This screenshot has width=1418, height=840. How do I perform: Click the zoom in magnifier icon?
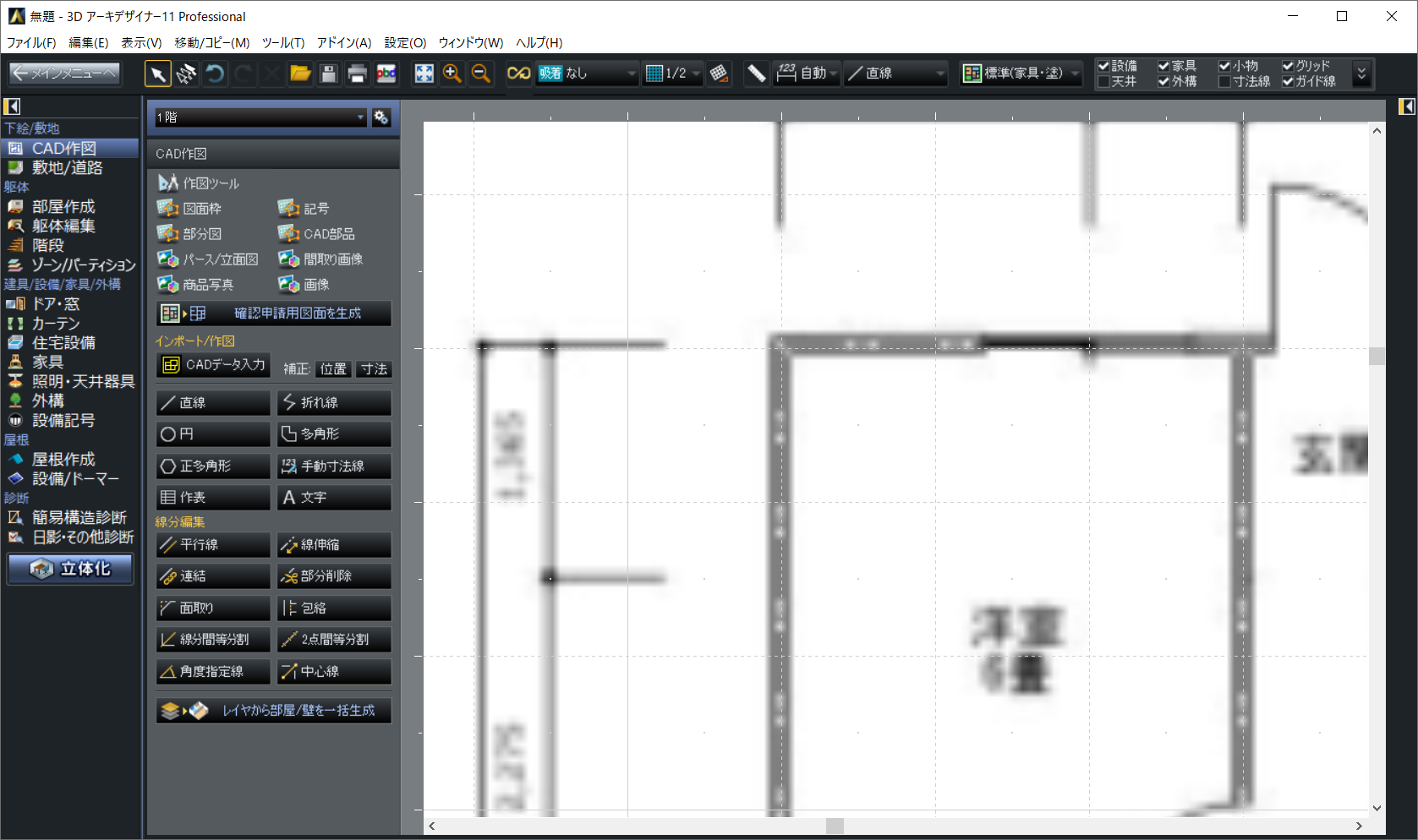click(x=452, y=74)
